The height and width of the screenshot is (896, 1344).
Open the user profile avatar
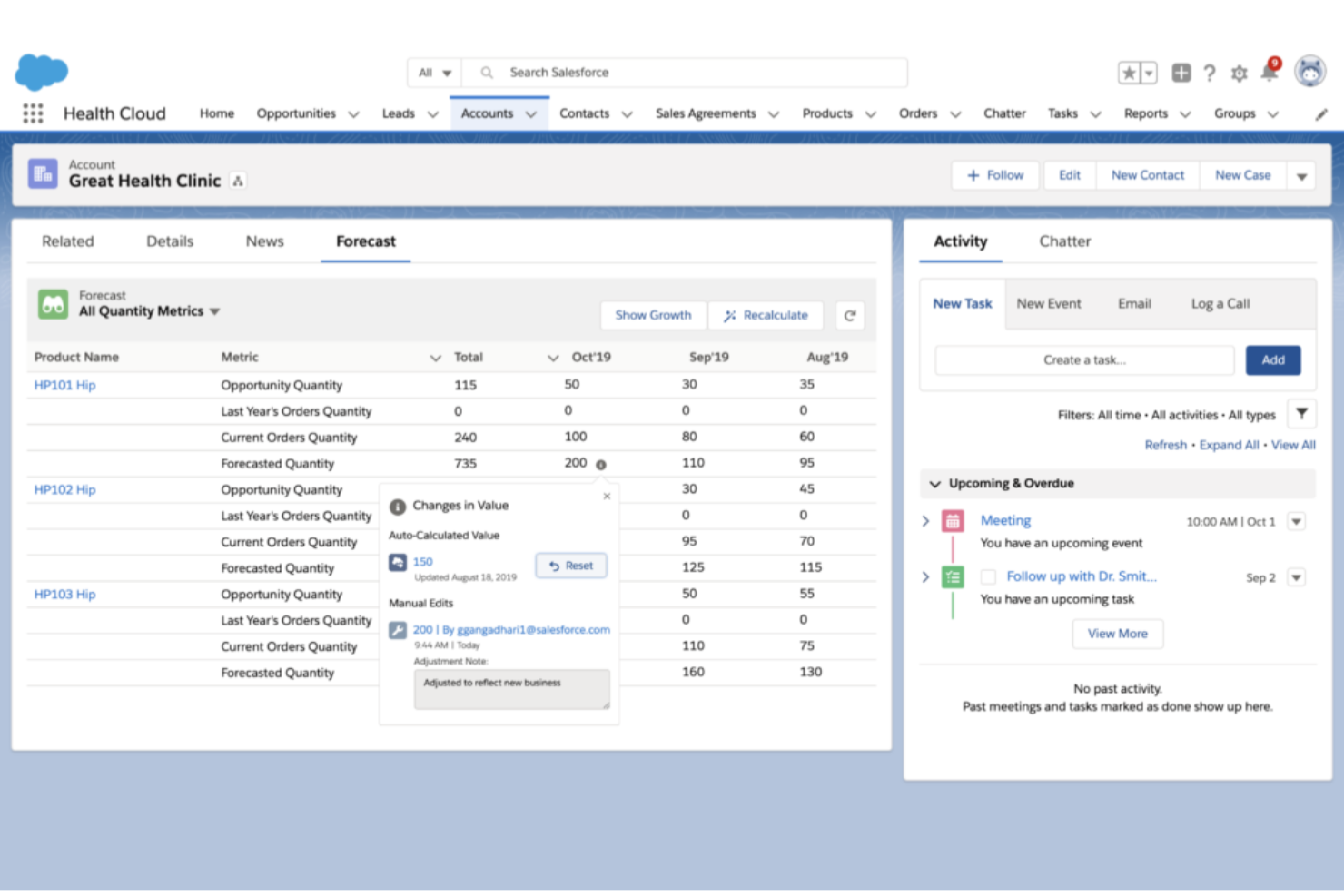click(1309, 71)
